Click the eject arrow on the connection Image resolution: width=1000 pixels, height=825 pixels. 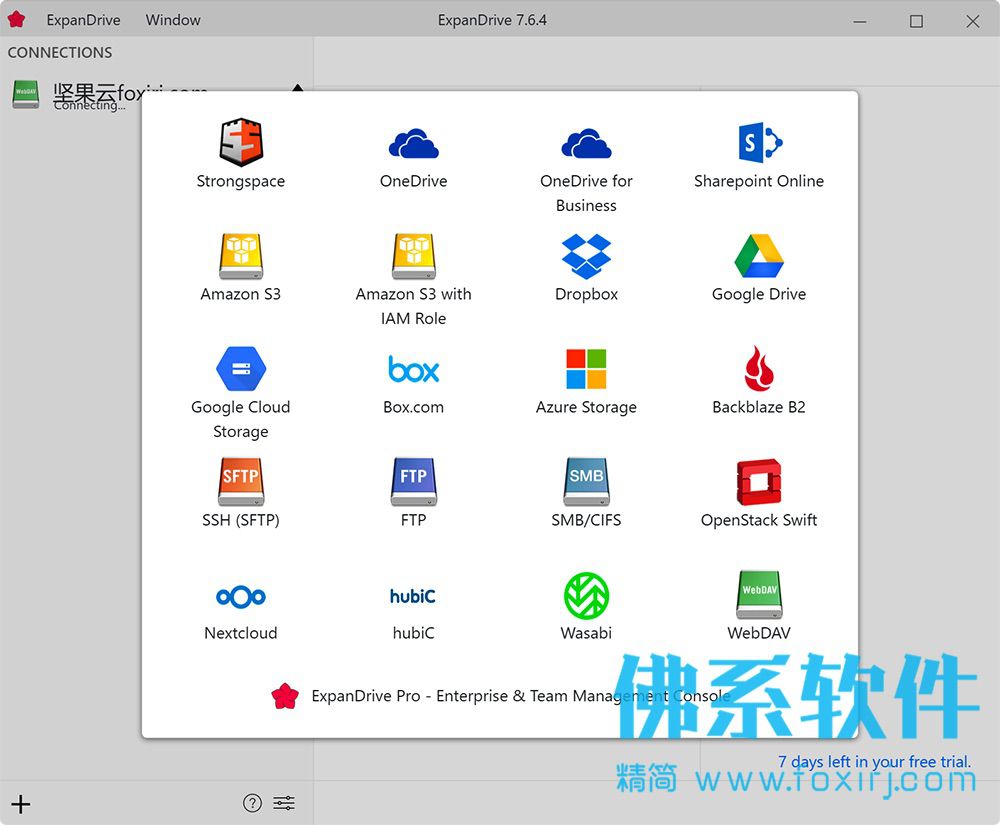click(297, 87)
